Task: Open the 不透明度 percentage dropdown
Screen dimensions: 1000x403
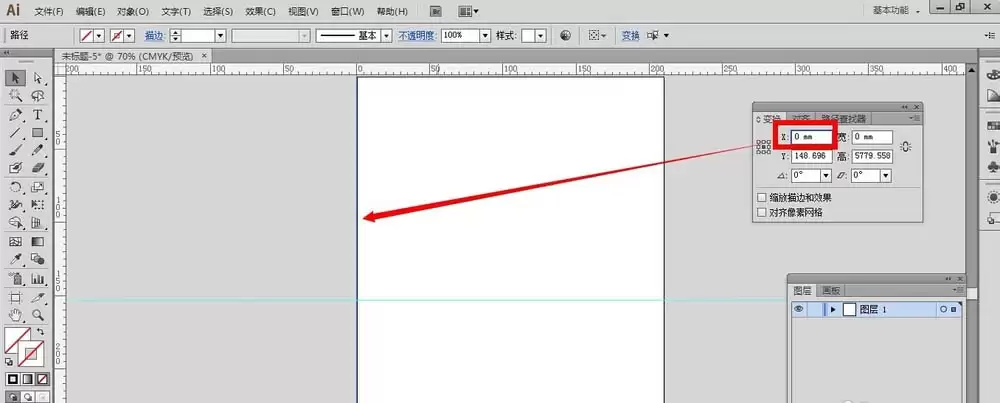Action: pos(485,36)
